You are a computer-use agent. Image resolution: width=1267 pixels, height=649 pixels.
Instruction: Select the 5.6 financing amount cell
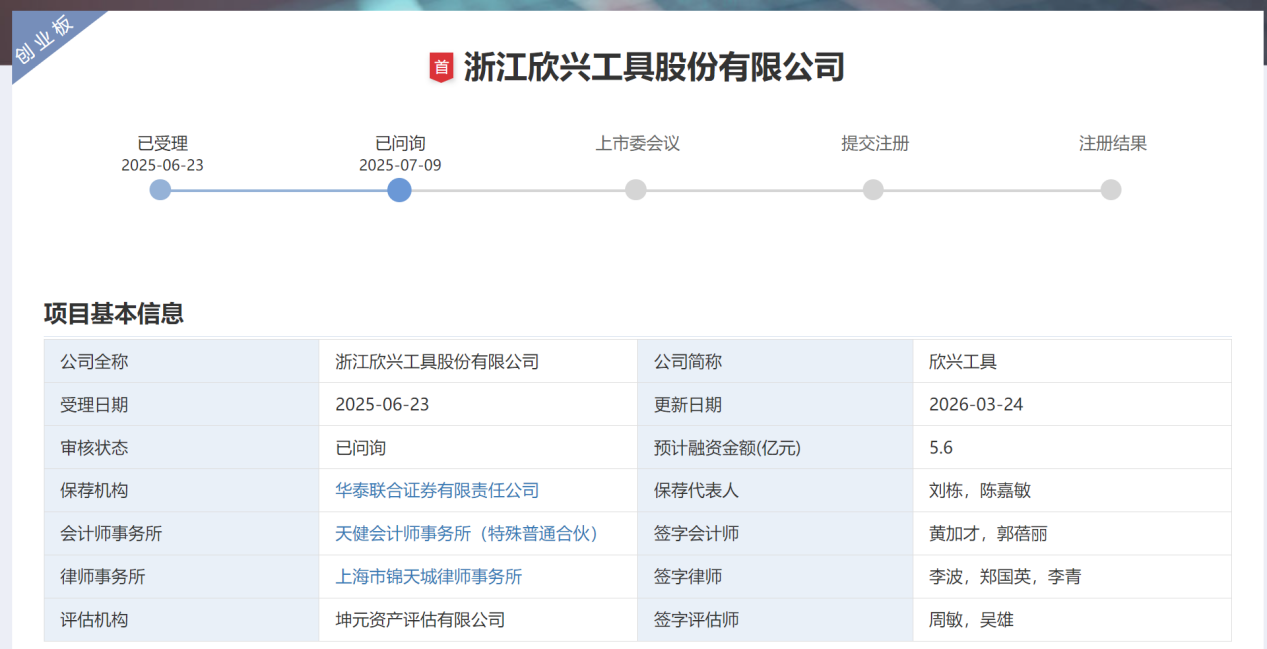click(x=941, y=448)
